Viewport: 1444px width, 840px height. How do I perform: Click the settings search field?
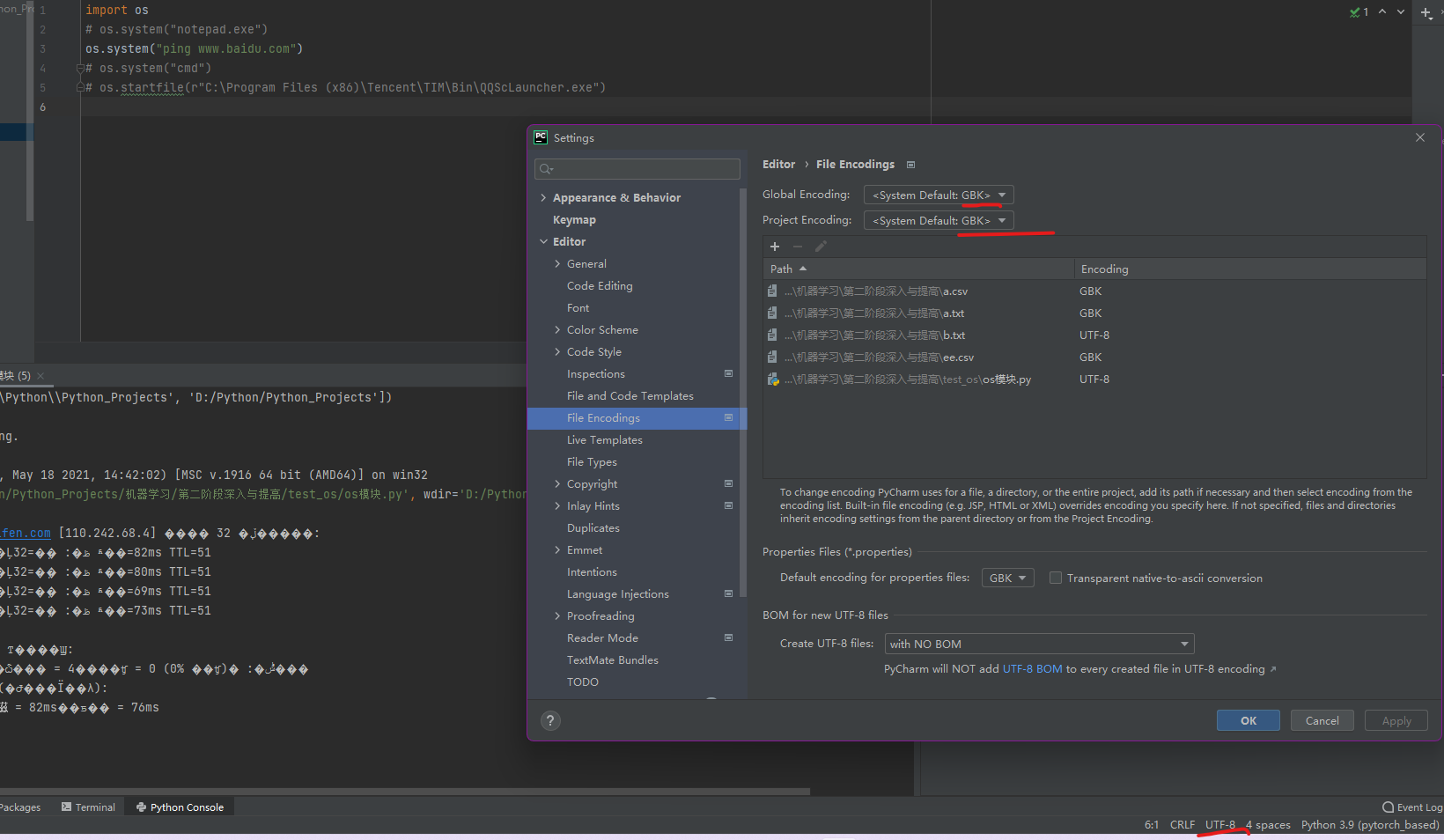pos(637,169)
